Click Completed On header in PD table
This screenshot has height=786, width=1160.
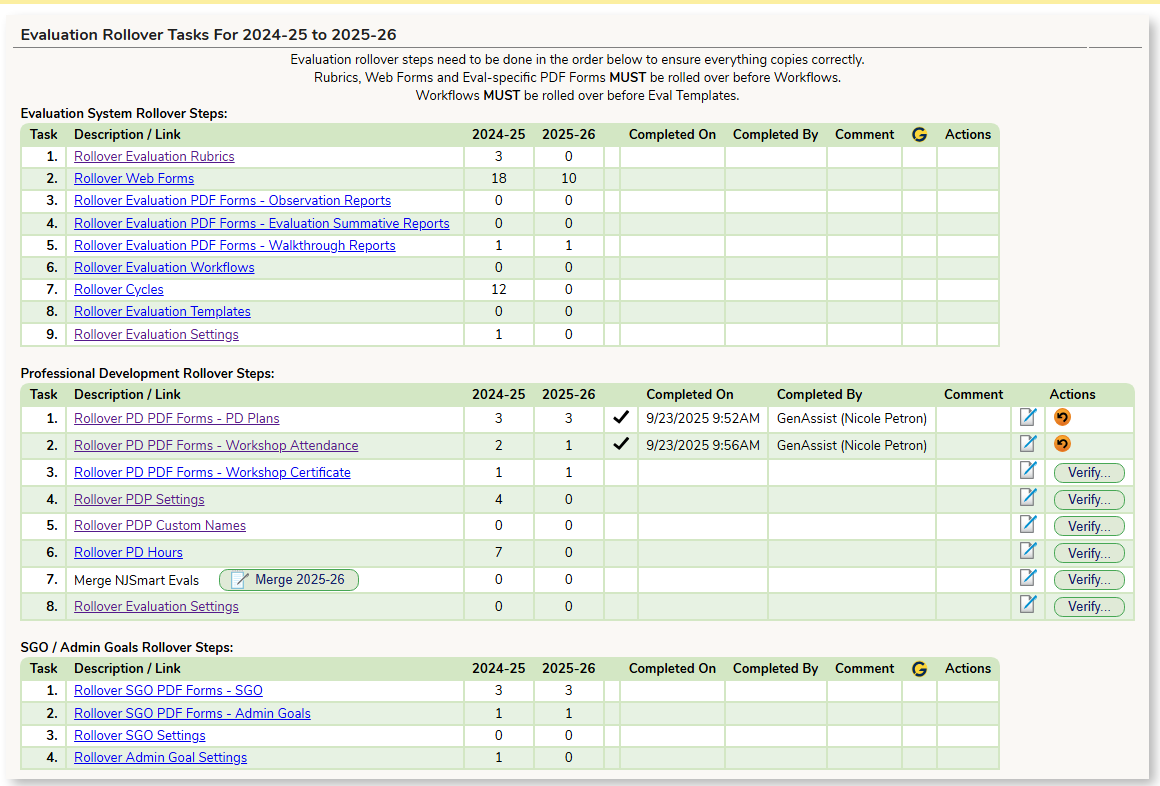pos(689,394)
